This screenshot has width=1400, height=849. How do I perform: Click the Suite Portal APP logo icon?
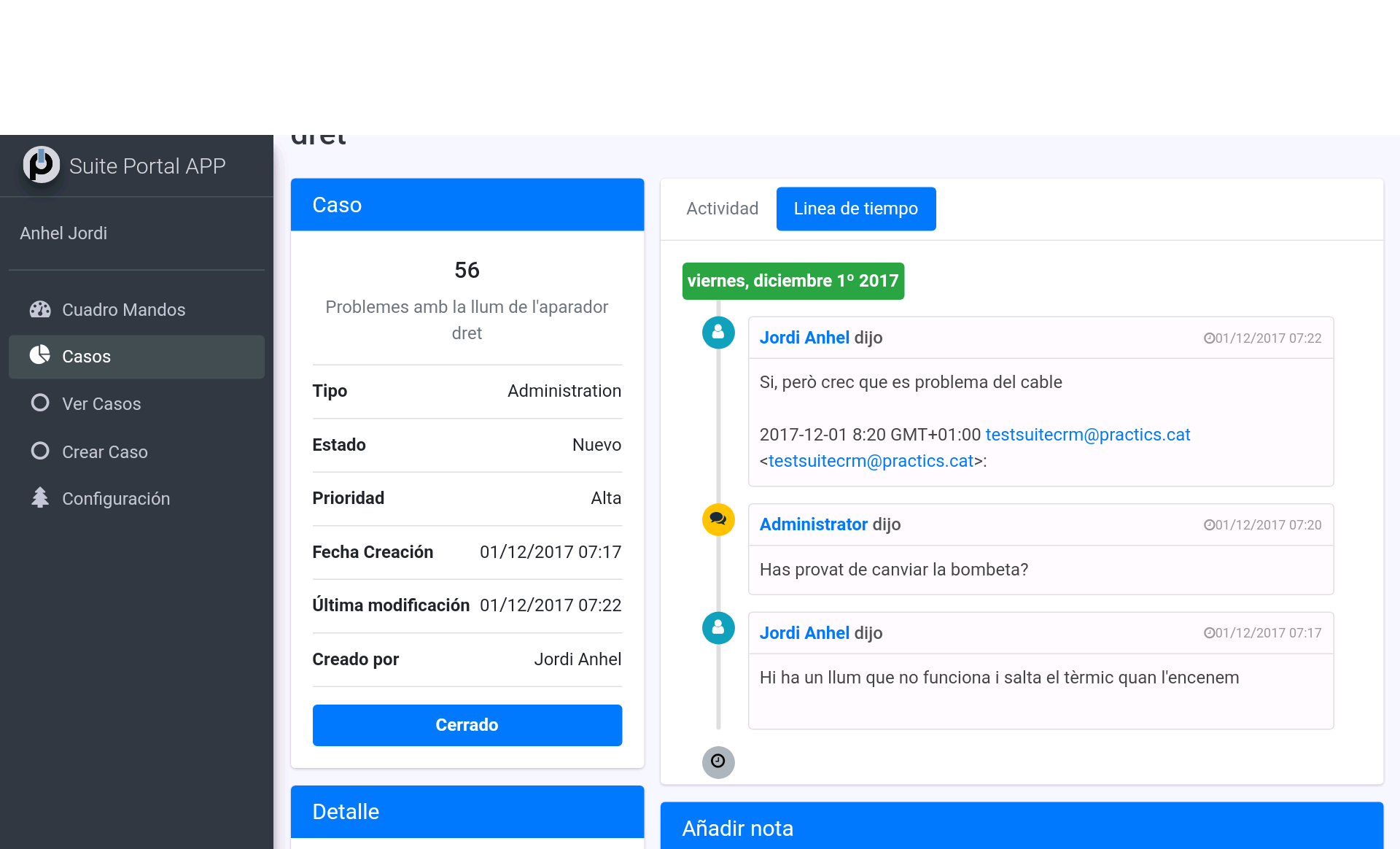coord(41,165)
